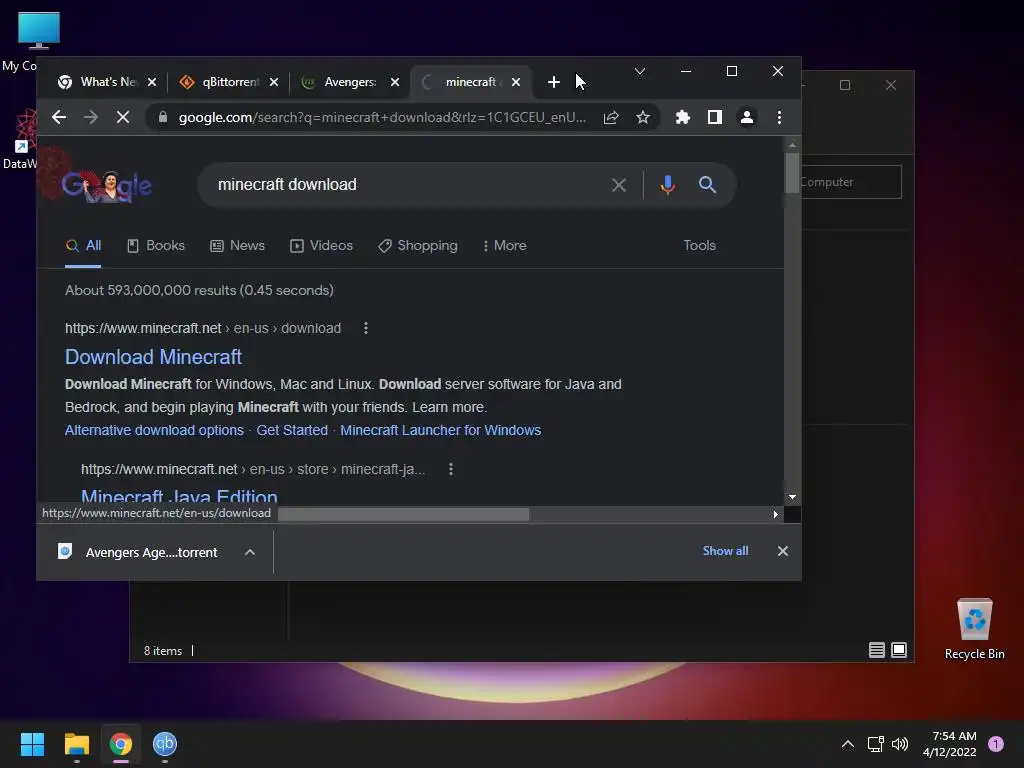The width and height of the screenshot is (1024, 768).
Task: Open the Get Started link
Action: (x=292, y=430)
